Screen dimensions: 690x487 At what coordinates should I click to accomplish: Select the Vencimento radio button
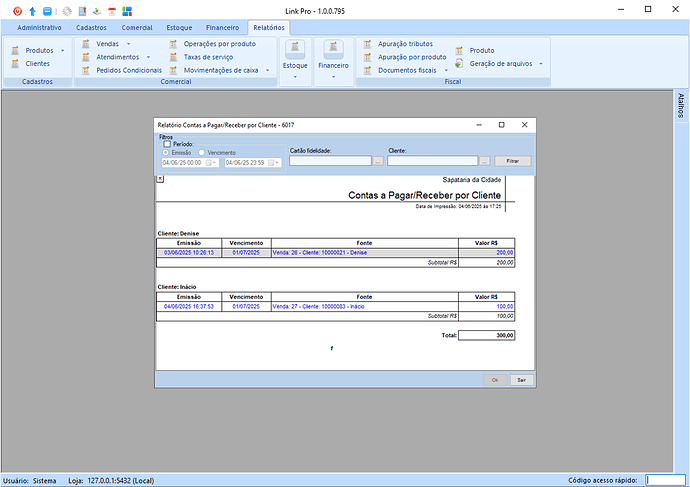coord(202,153)
